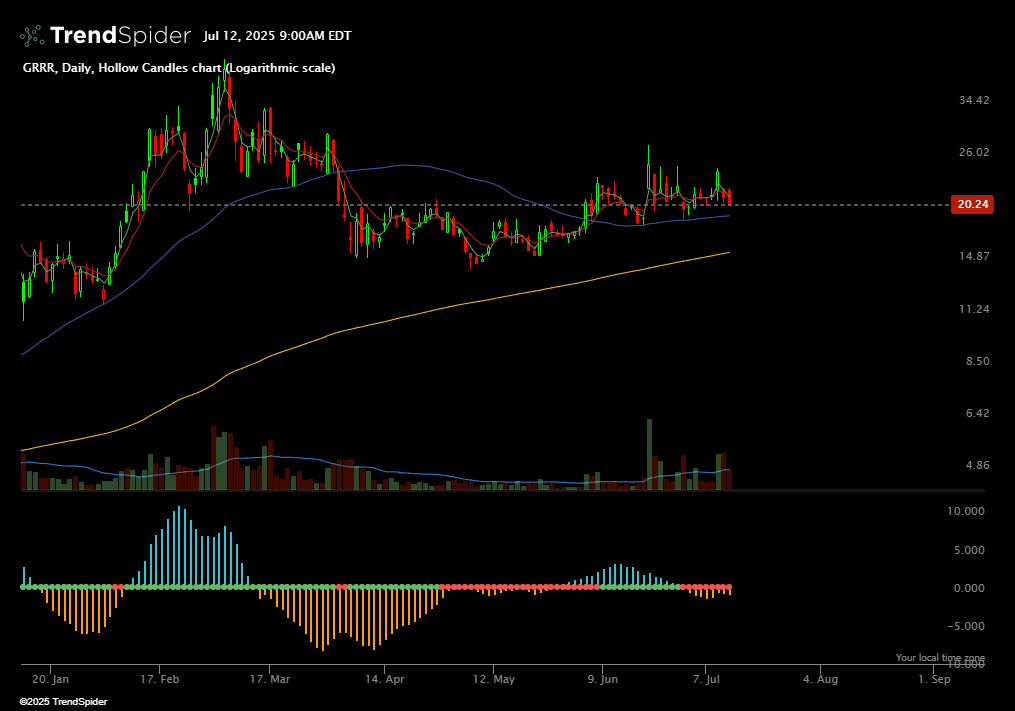Select the 34.42 price axis label
Screen dimensions: 1015x711
point(974,100)
